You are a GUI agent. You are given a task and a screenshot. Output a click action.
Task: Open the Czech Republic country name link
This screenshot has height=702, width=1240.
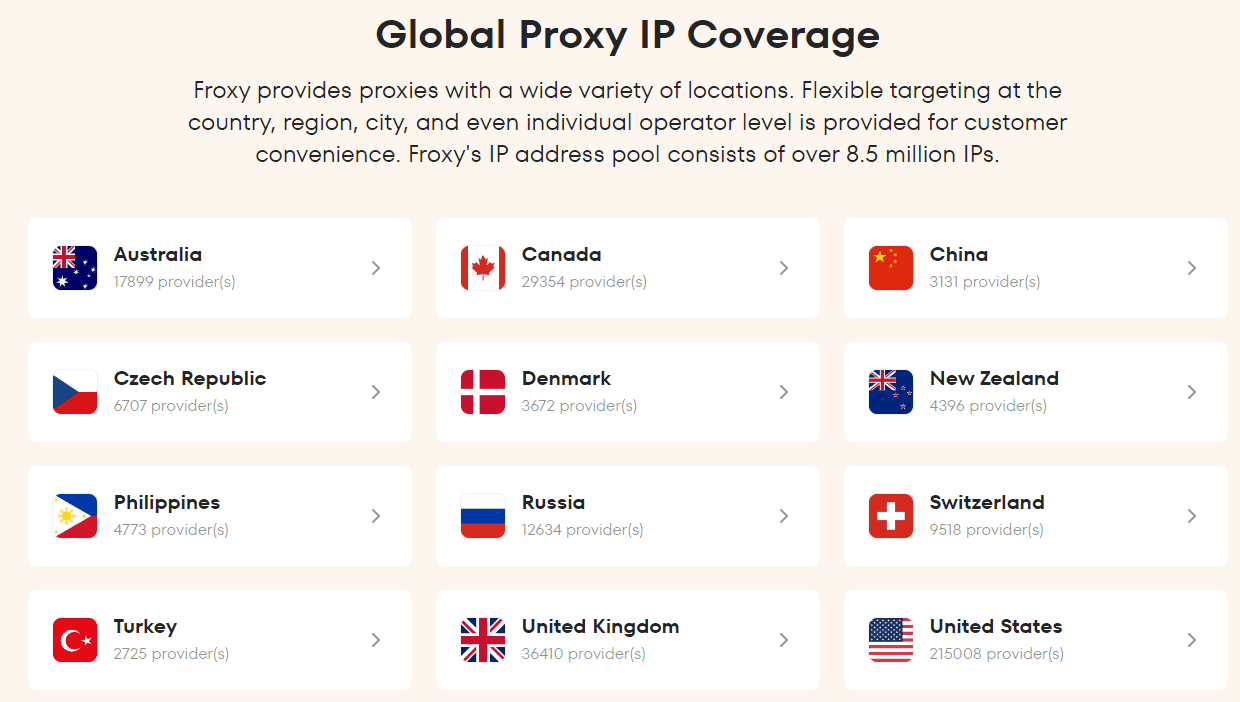tap(190, 379)
